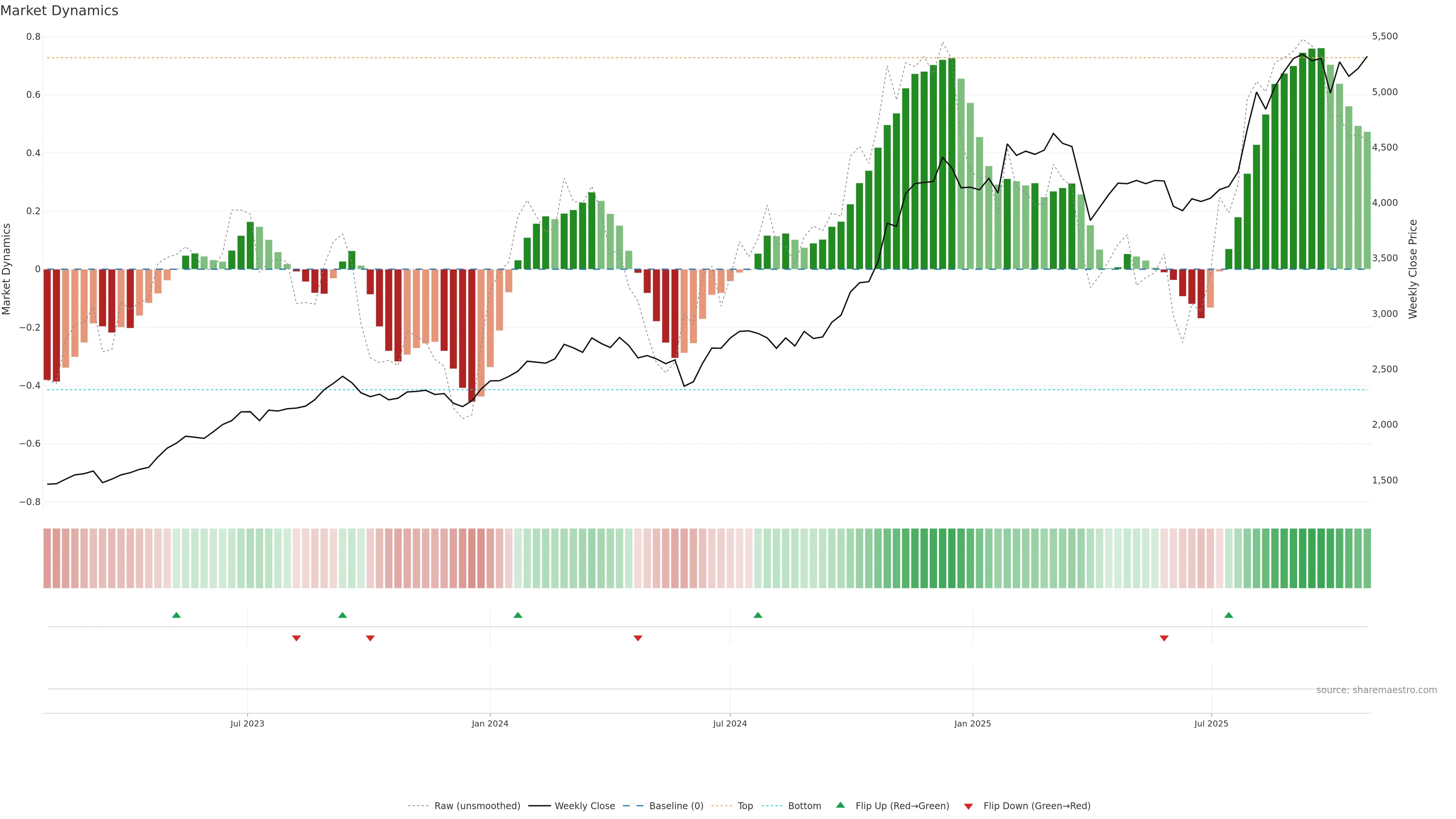Toggle the Top line legend entry
The image size is (1456, 819).
(x=745, y=806)
